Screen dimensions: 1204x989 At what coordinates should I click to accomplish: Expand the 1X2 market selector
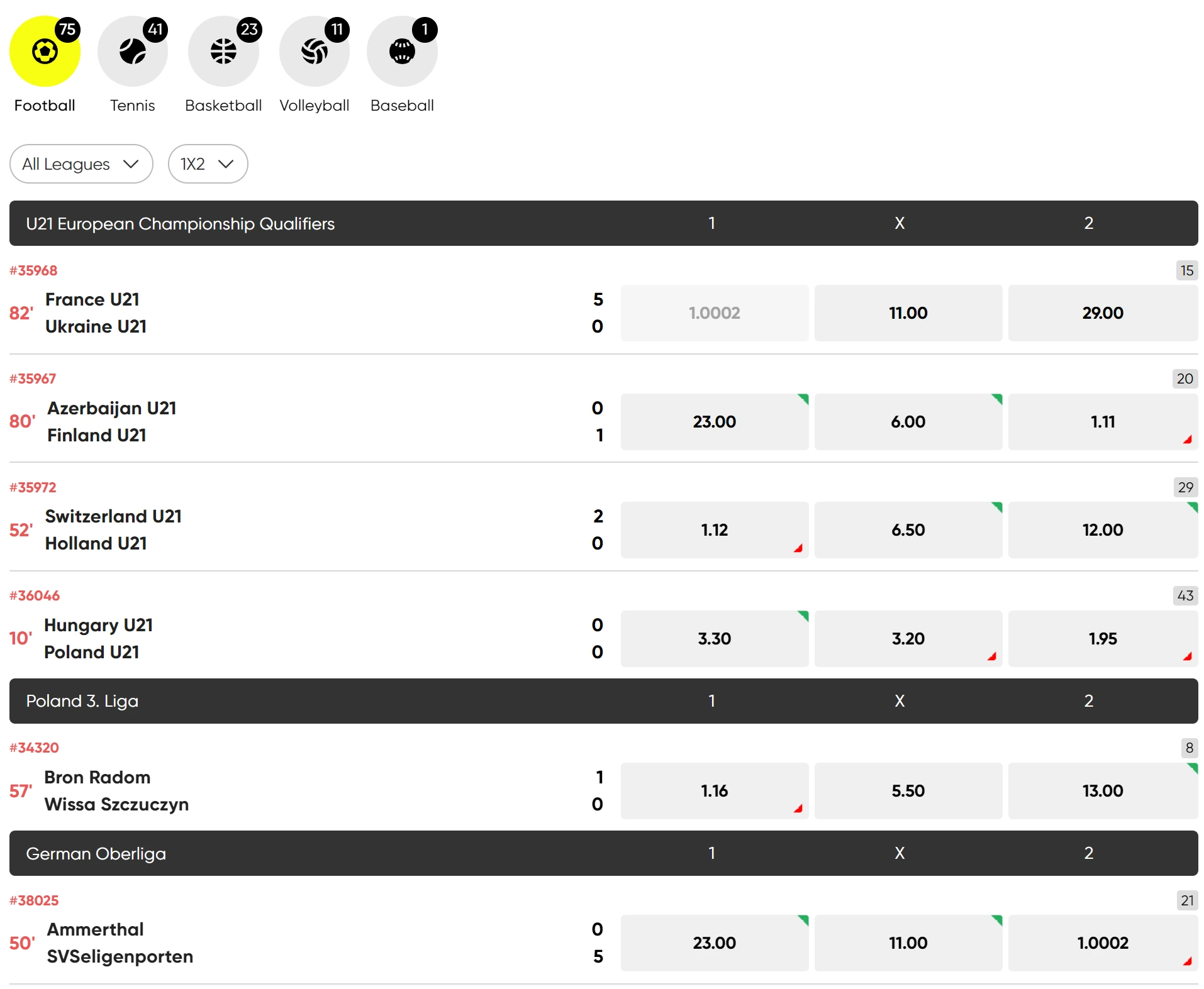(208, 163)
